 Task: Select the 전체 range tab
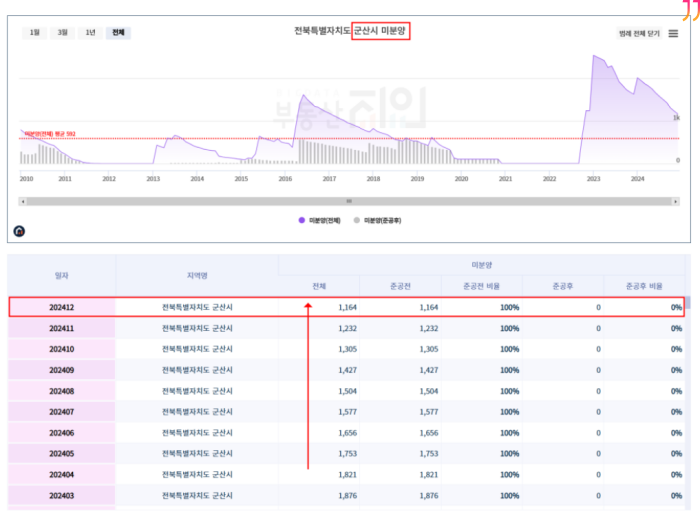click(118, 33)
